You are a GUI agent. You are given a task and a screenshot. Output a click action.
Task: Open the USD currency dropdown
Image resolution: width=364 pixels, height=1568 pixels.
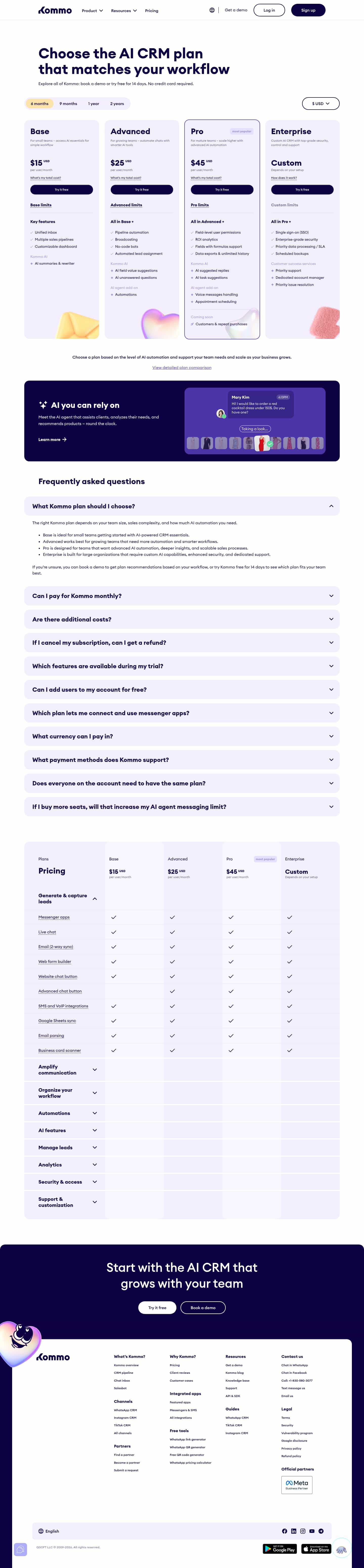click(x=321, y=104)
